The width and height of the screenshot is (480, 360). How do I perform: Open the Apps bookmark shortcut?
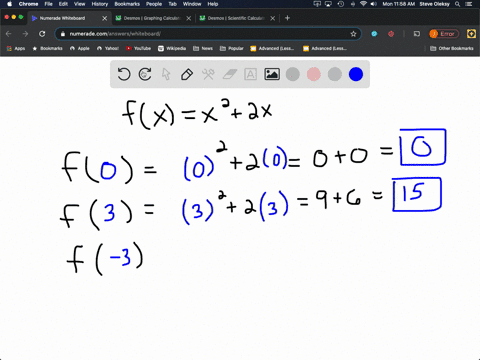tap(16, 48)
